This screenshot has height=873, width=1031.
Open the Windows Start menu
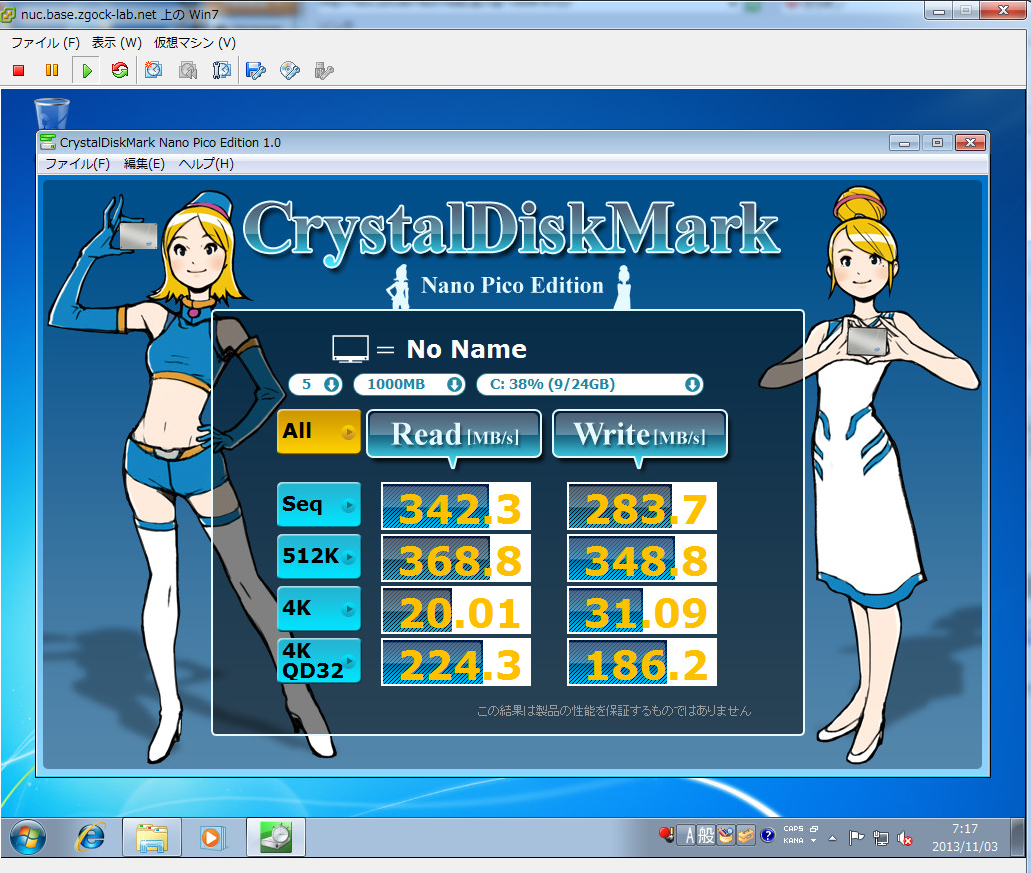tap(28, 838)
